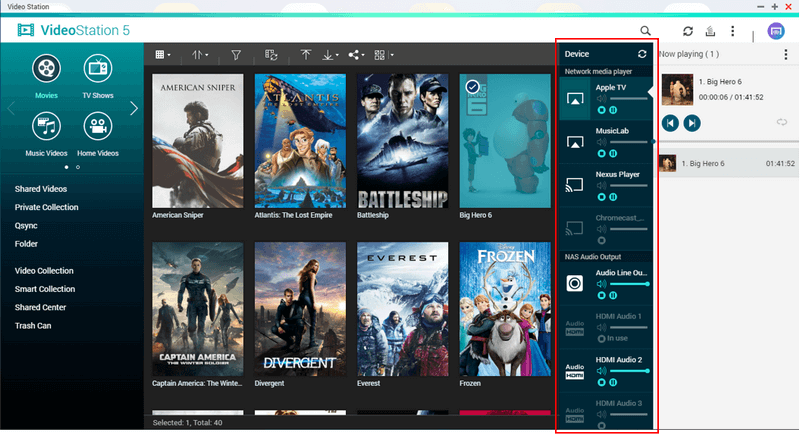Image resolution: width=800 pixels, height=436 pixels.
Task: Go to next category page arrow
Action: (x=134, y=108)
